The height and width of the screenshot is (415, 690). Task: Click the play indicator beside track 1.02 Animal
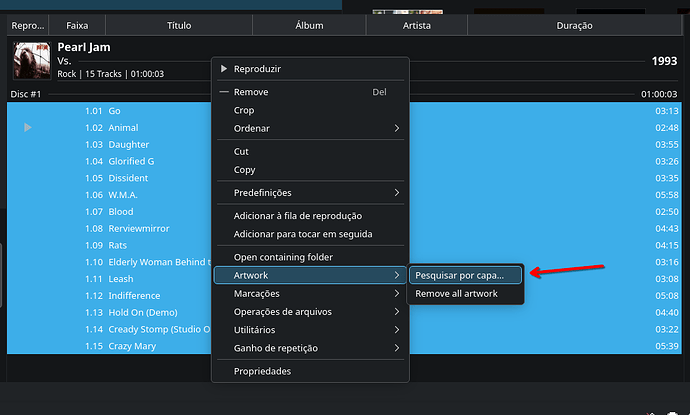27,128
